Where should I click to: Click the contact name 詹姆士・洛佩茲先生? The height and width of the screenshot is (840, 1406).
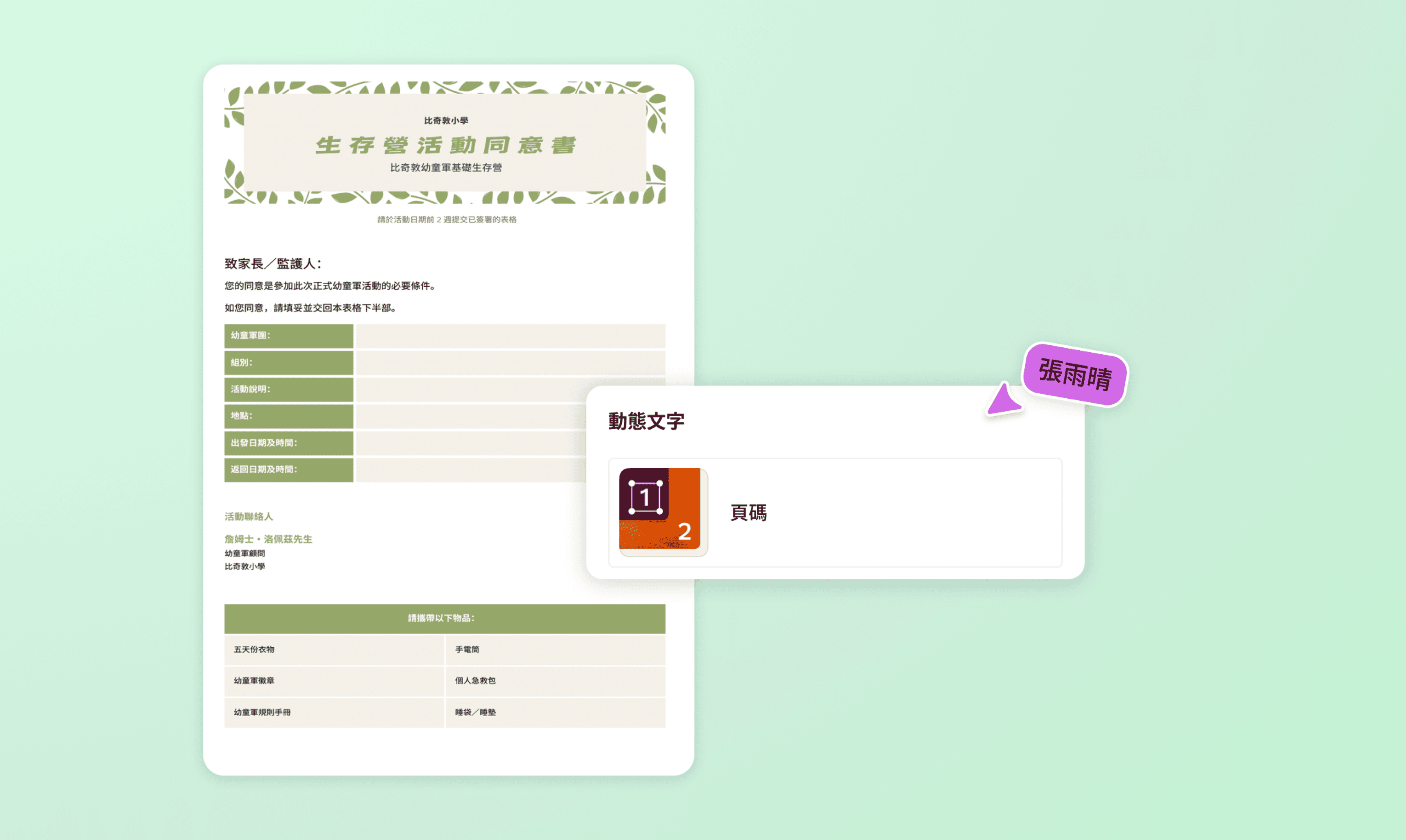268,539
